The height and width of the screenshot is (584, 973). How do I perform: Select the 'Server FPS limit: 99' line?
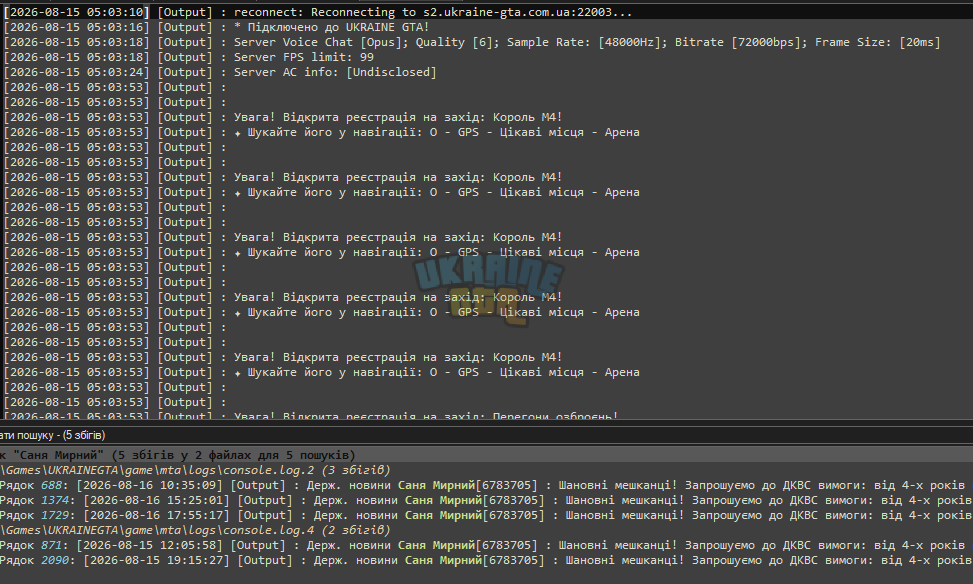click(189, 57)
